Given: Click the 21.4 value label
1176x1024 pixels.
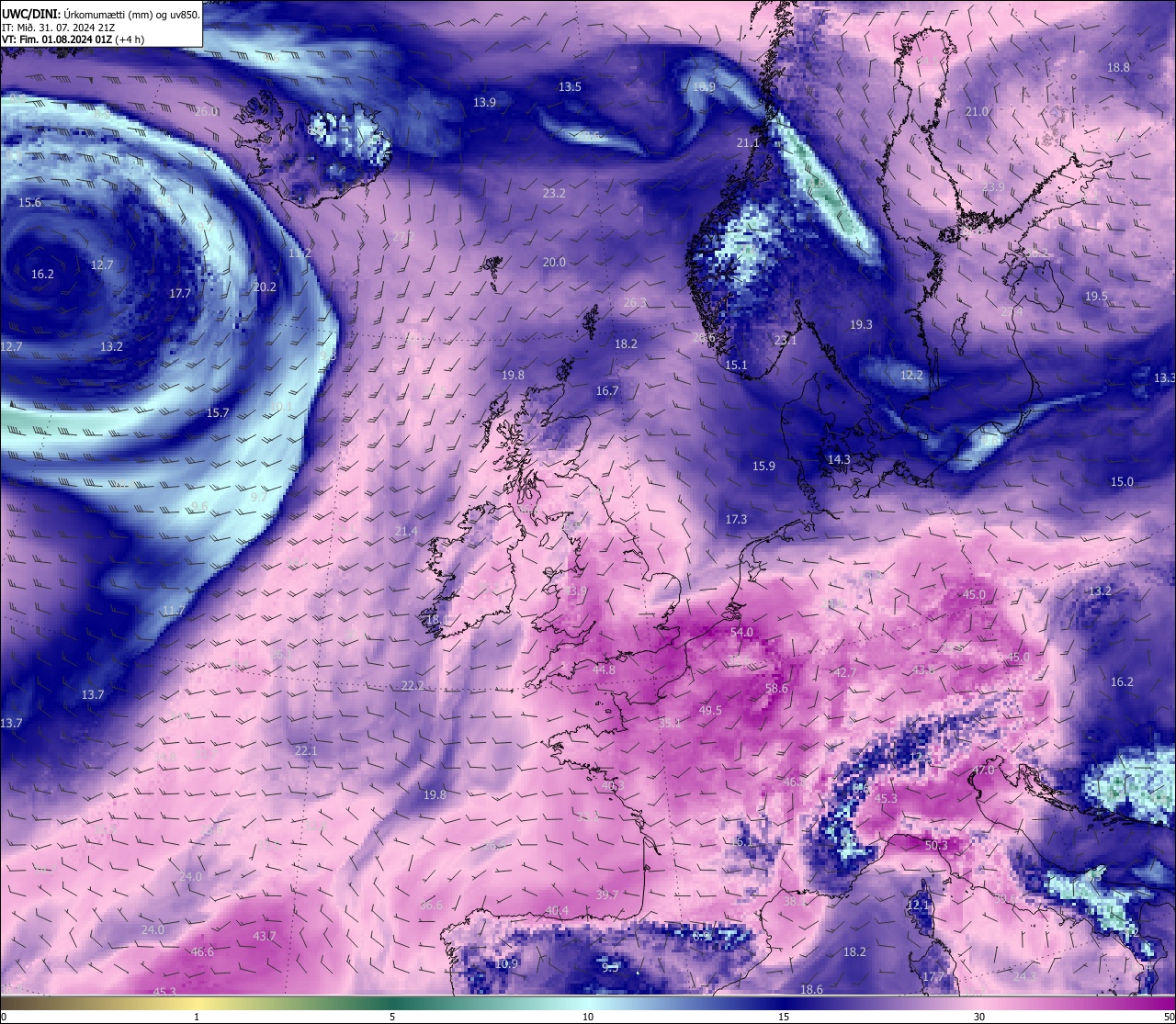Looking at the screenshot, I should (405, 532).
